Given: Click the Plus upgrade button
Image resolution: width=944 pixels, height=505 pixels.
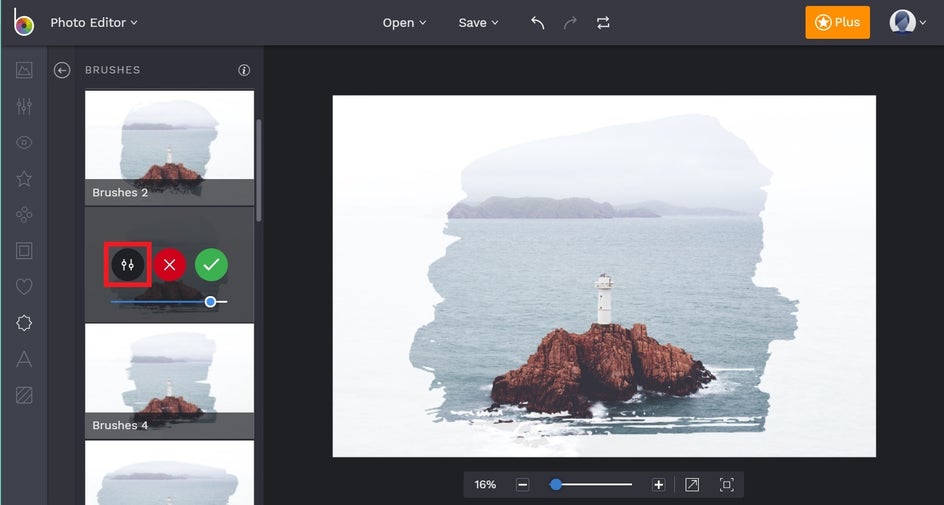Looking at the screenshot, I should click(x=837, y=22).
